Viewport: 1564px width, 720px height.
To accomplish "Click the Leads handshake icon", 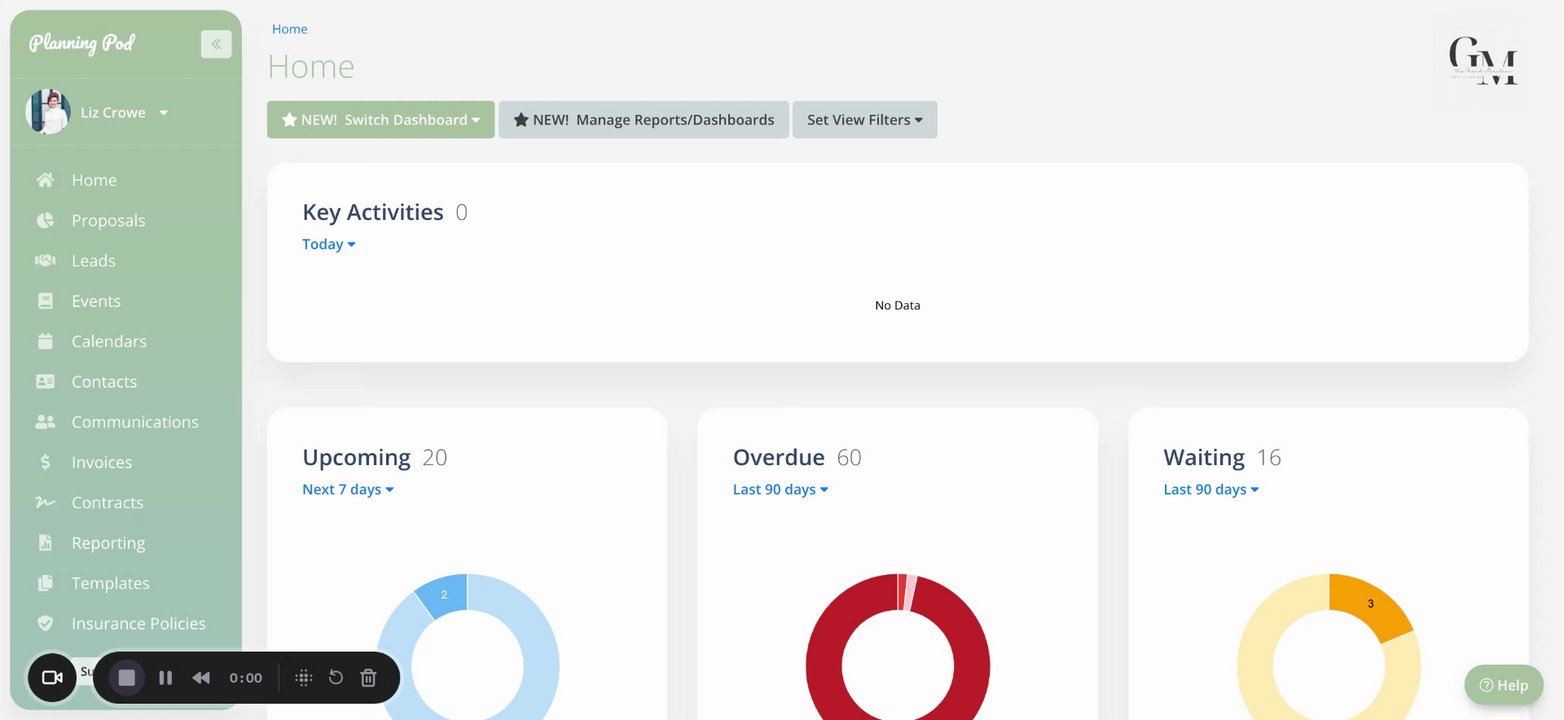I will 45,260.
